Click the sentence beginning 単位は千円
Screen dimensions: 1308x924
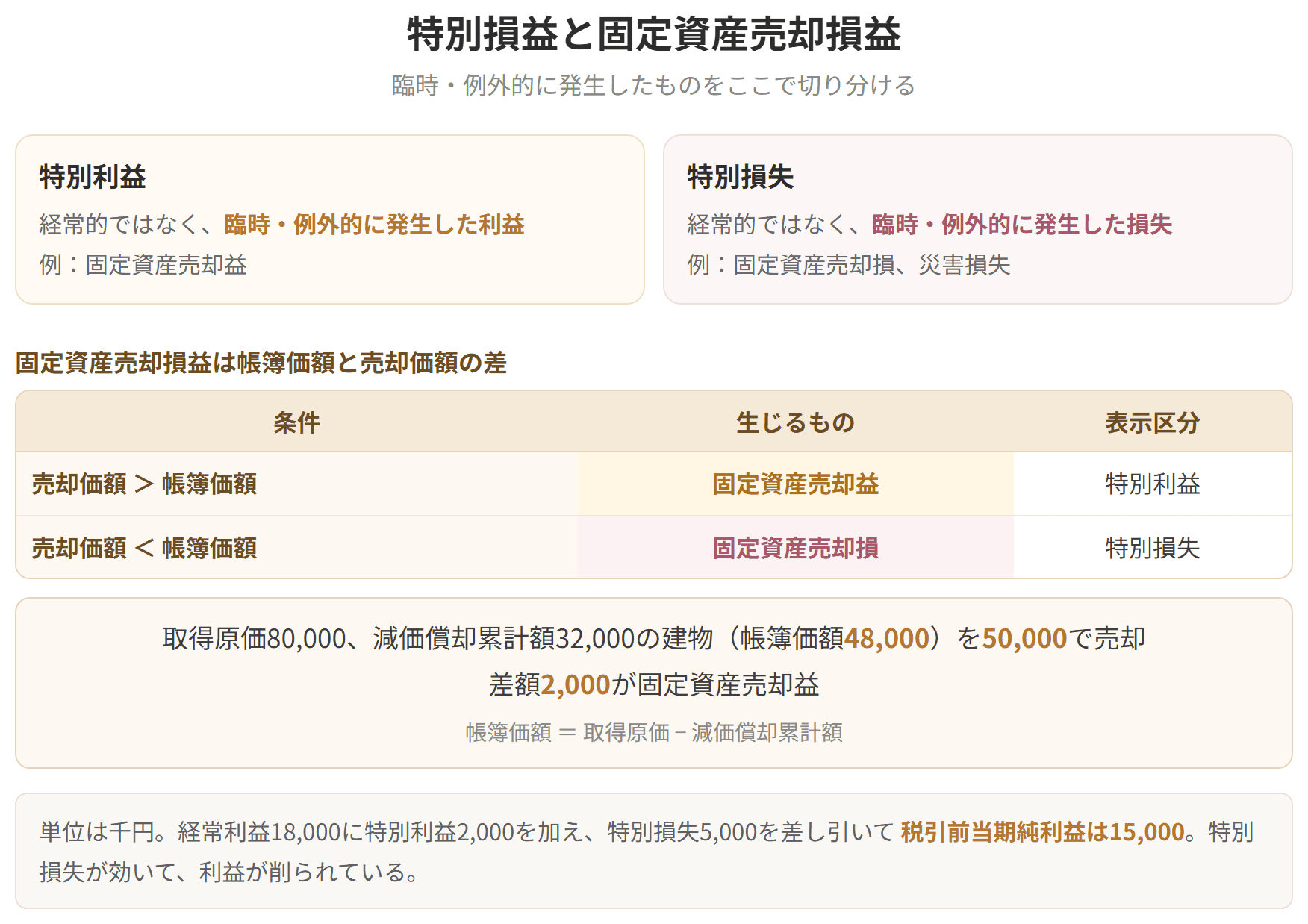coord(467,831)
